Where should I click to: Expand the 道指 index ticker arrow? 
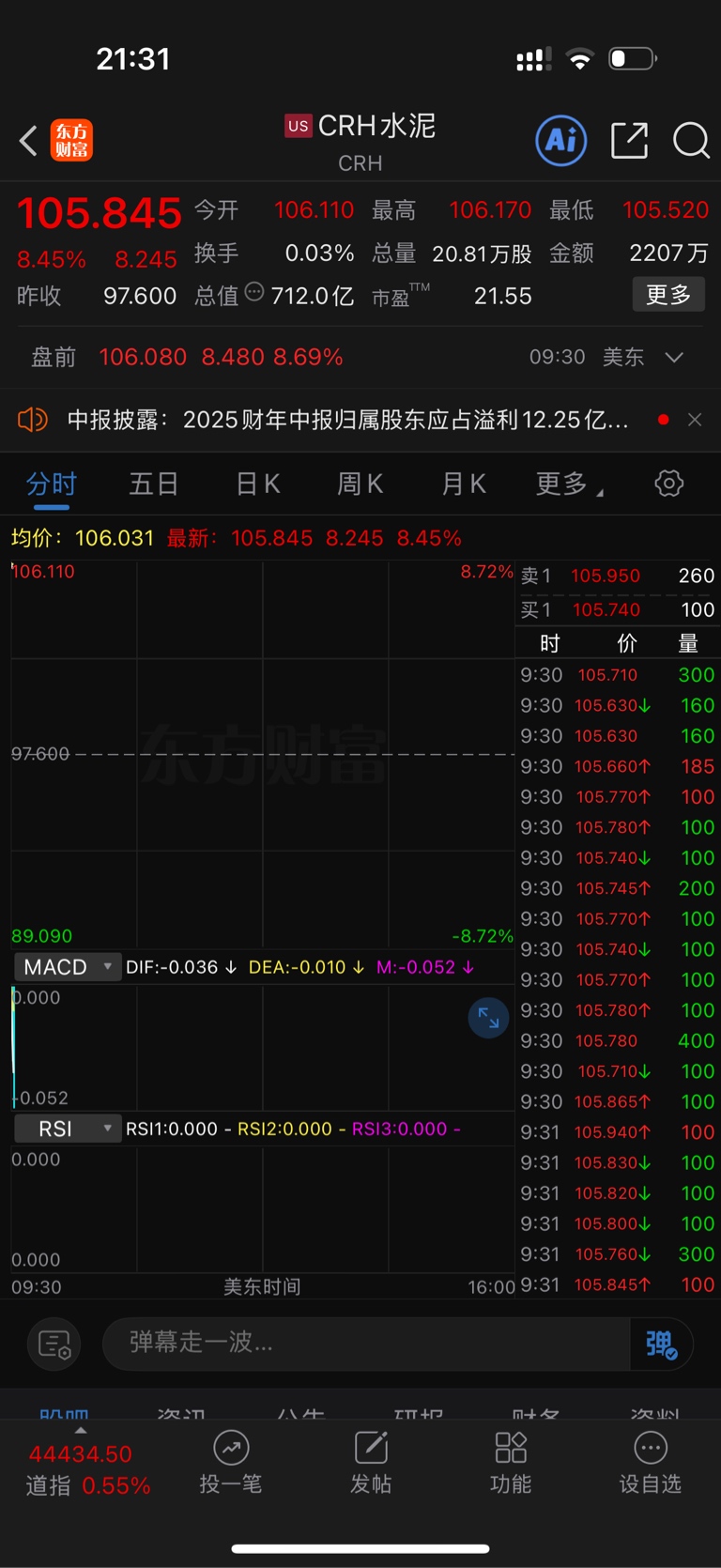(81, 1430)
